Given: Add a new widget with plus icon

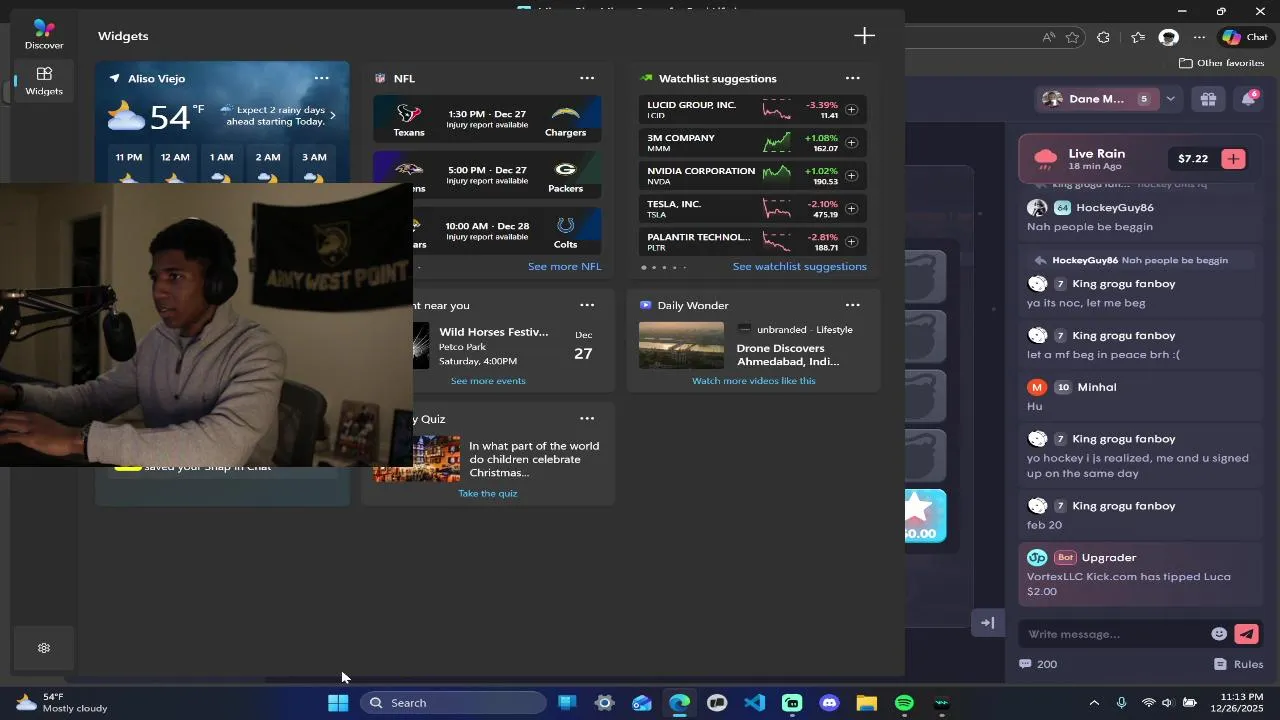Looking at the screenshot, I should tap(864, 36).
